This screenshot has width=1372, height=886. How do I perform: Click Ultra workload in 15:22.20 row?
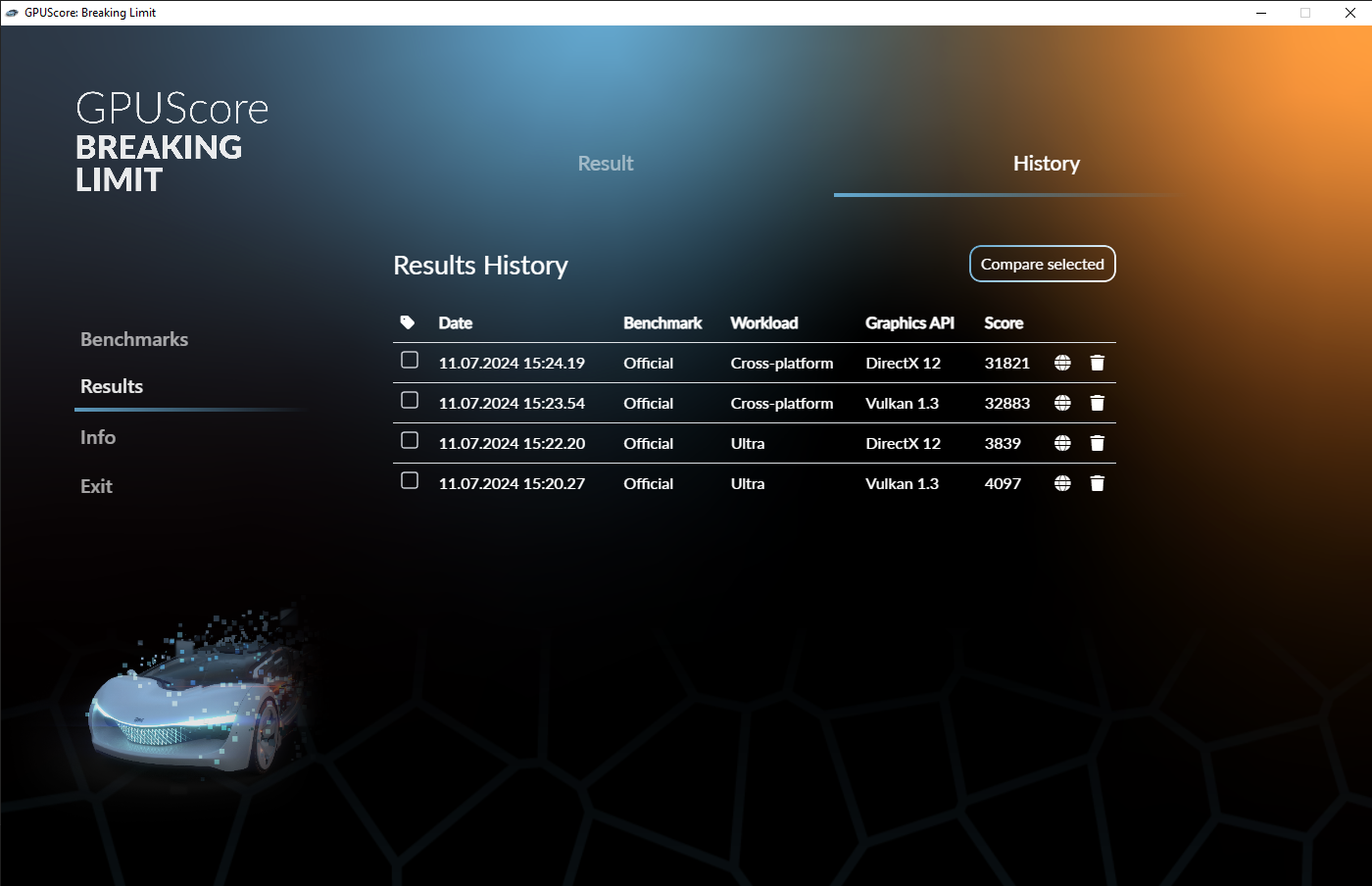click(748, 443)
